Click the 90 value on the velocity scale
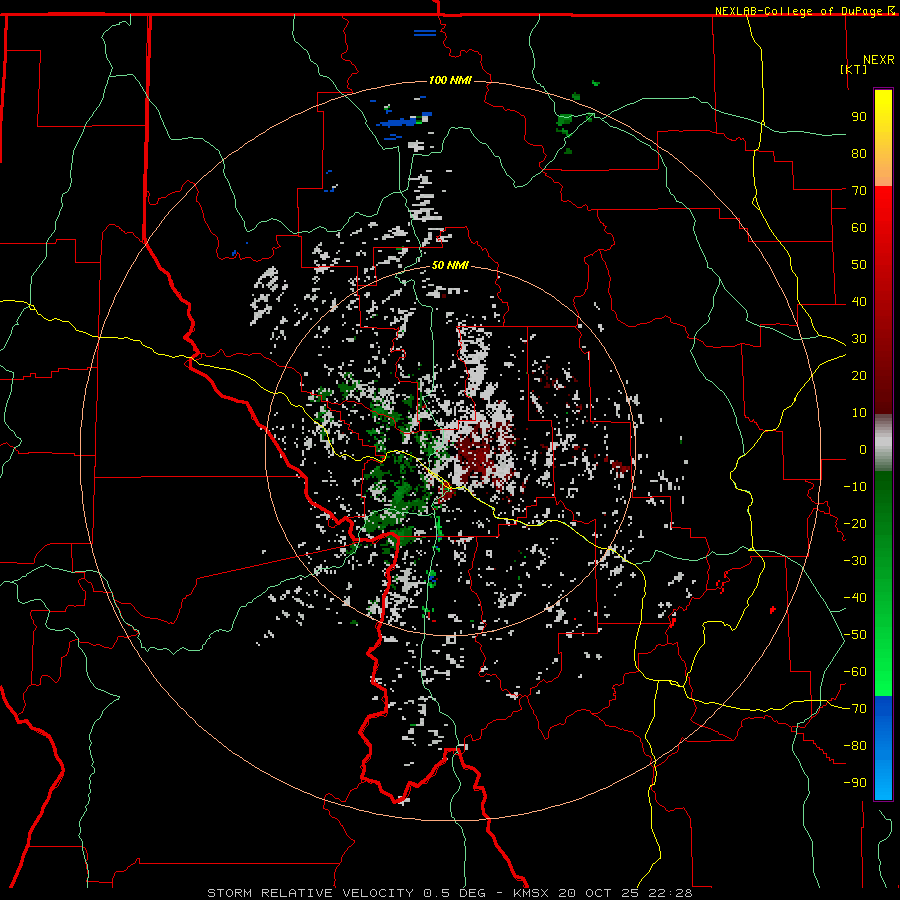Image resolution: width=900 pixels, height=900 pixels. click(859, 117)
